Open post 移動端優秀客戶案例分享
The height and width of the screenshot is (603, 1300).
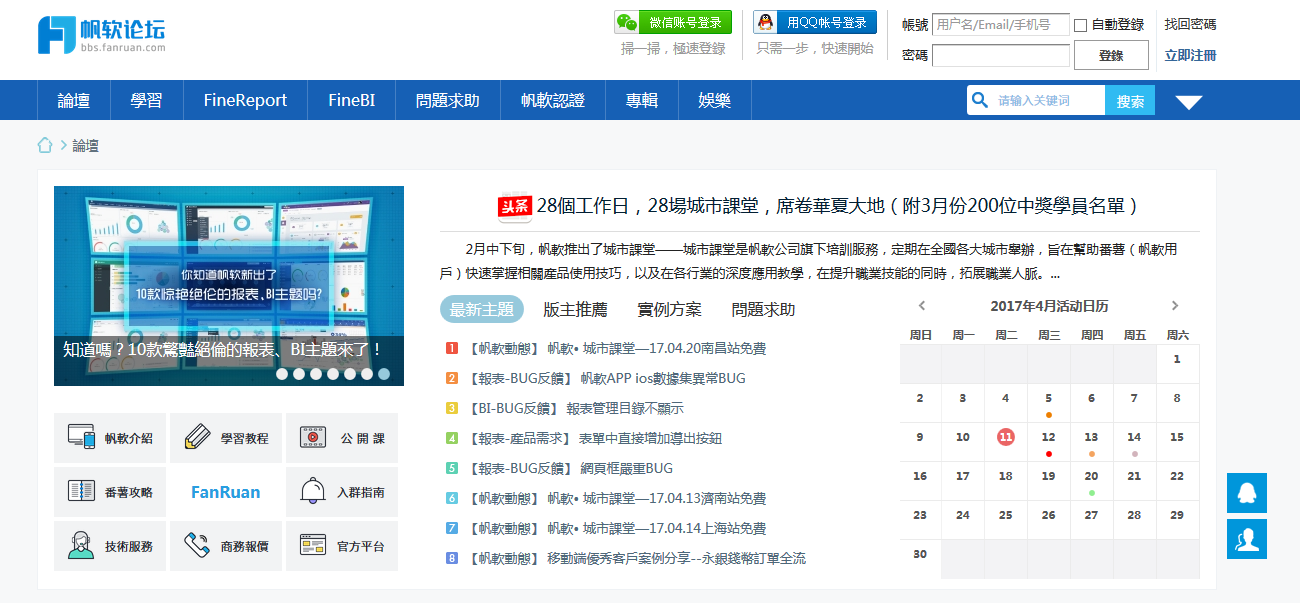[676, 558]
